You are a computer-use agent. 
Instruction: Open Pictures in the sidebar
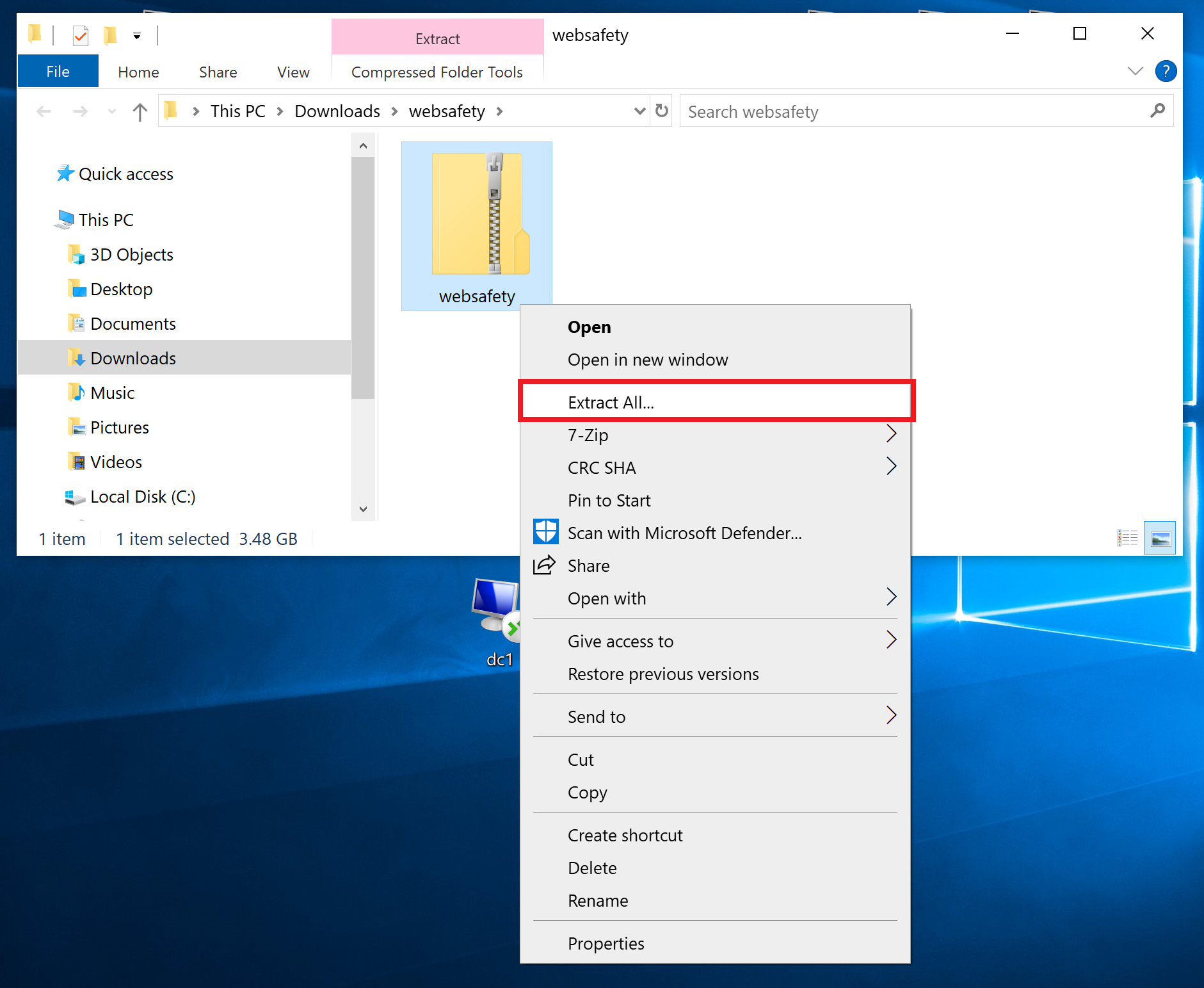(x=119, y=427)
